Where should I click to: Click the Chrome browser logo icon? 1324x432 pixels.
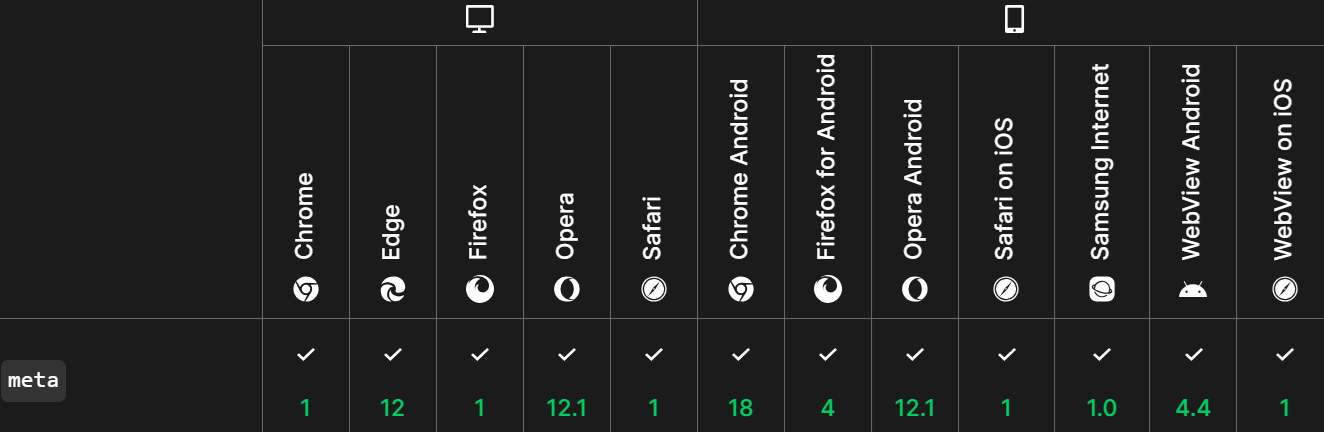coord(306,290)
